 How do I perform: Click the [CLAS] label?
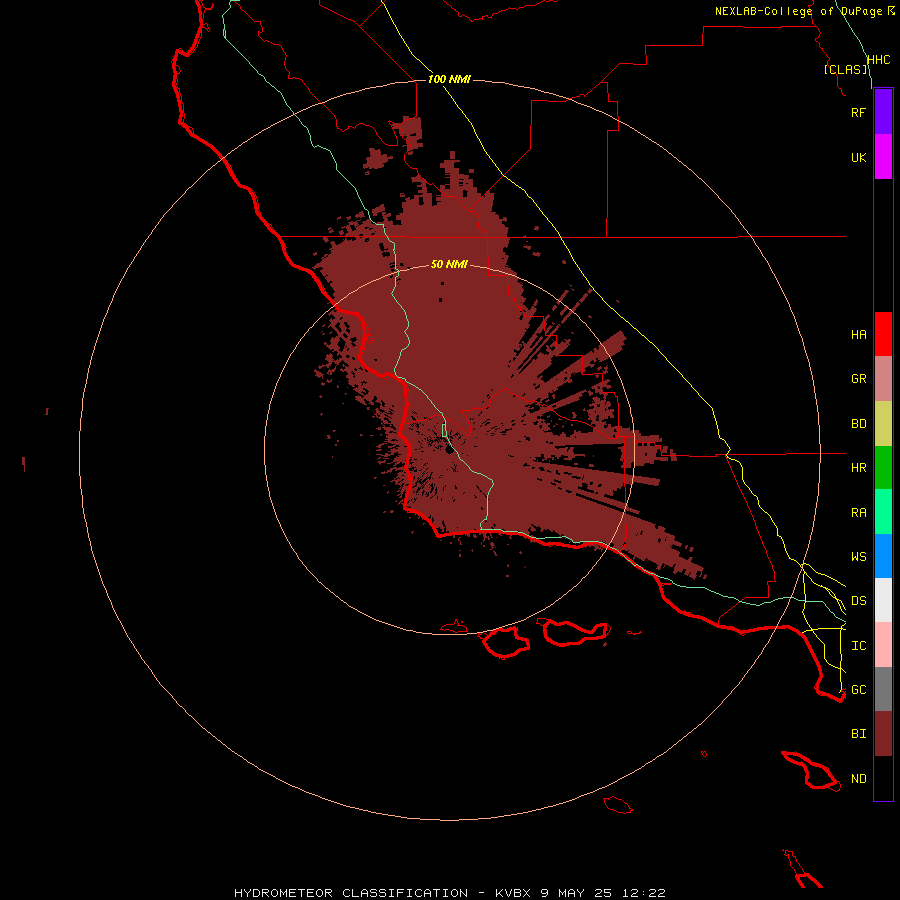pos(846,69)
